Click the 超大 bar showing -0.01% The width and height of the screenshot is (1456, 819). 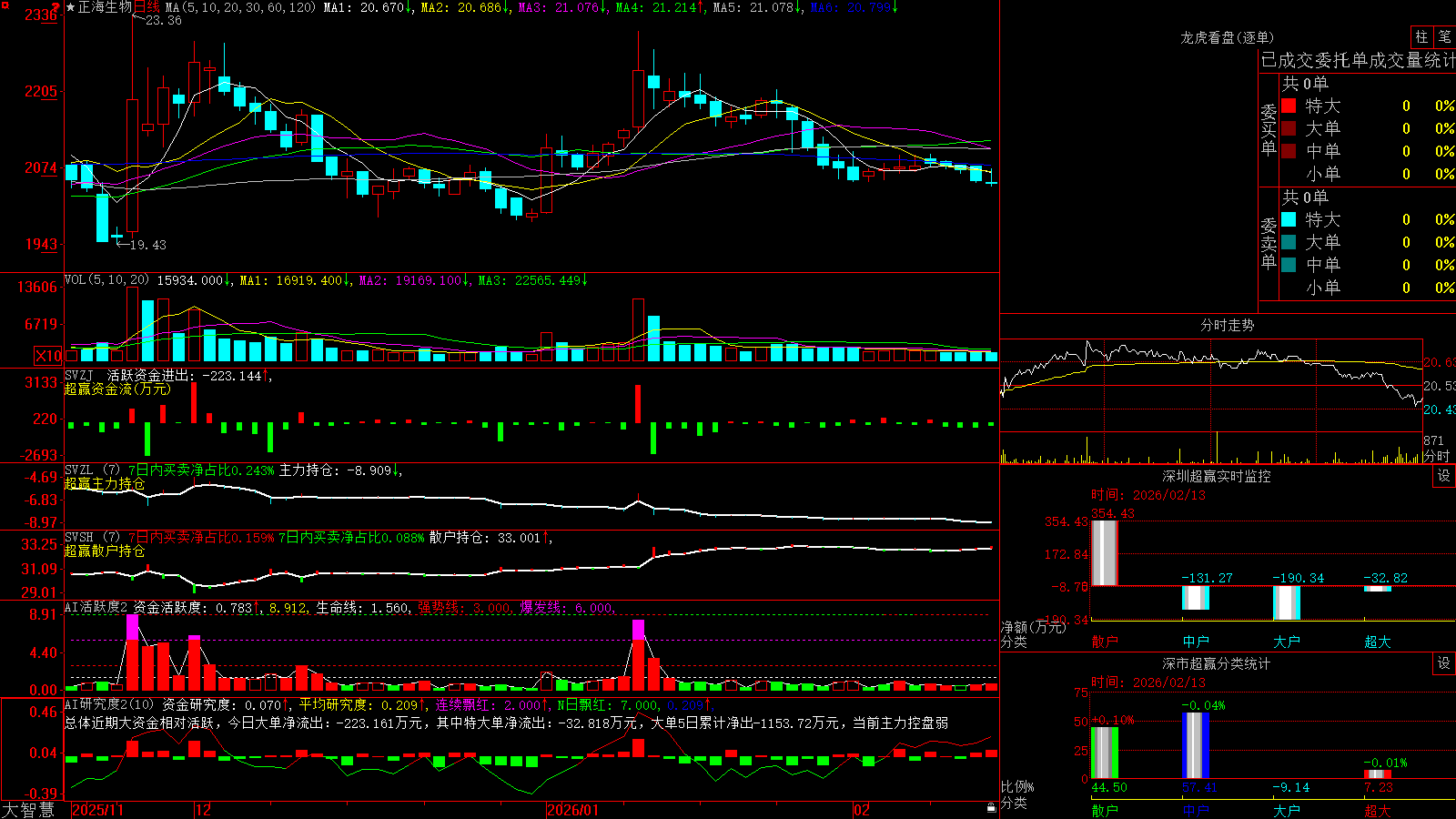coord(1377,773)
